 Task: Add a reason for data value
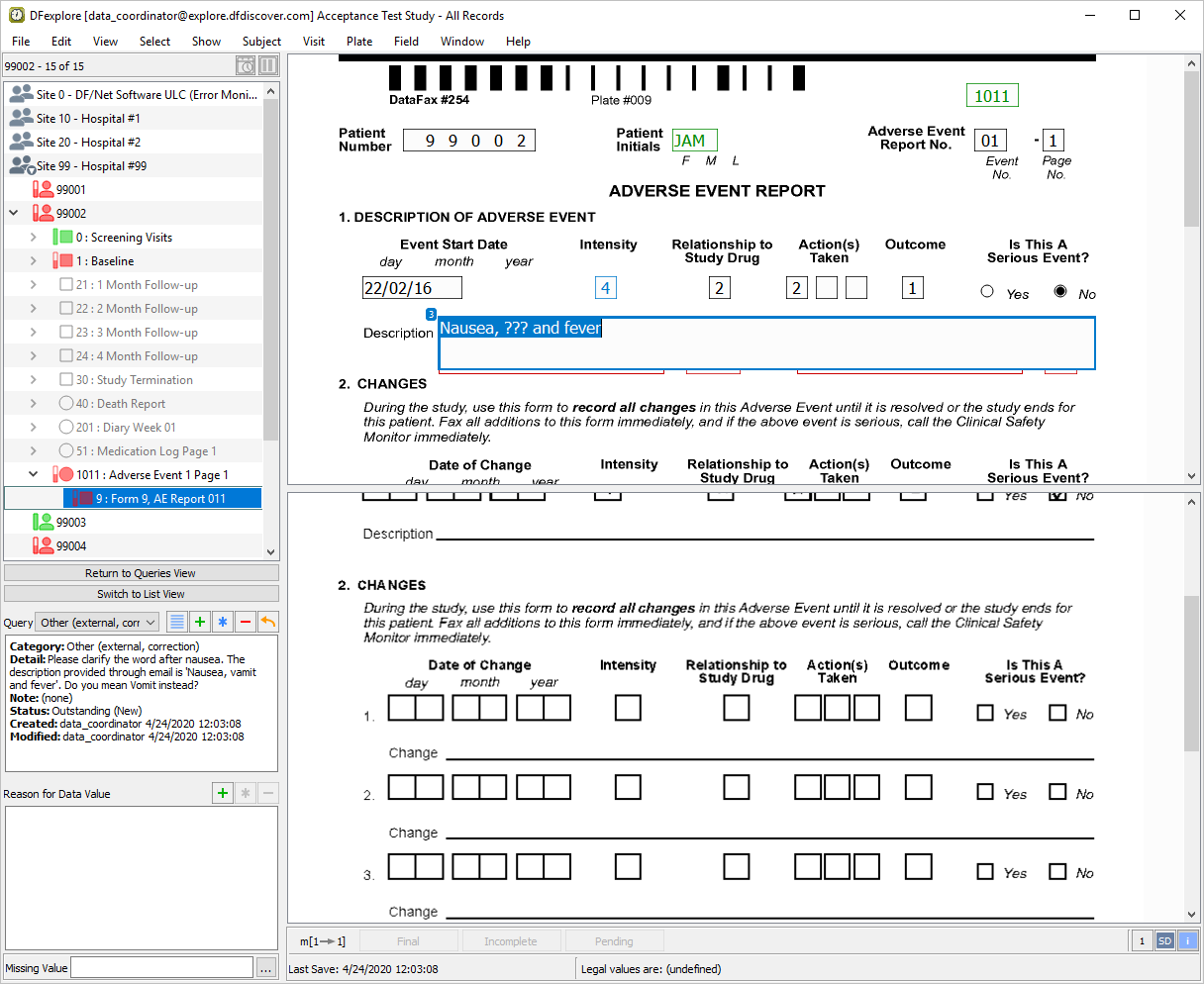(223, 793)
